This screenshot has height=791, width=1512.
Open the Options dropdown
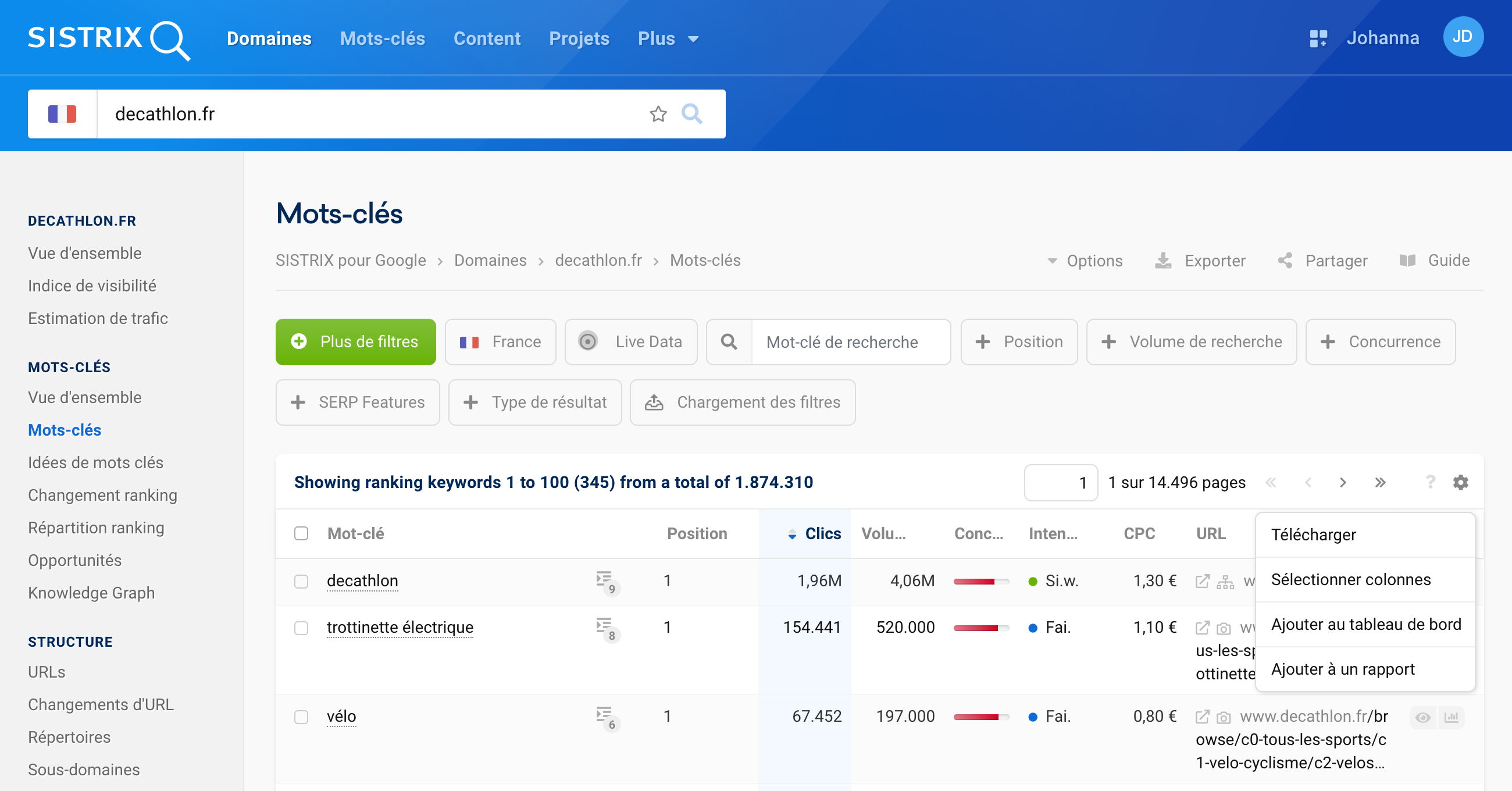tap(1085, 261)
